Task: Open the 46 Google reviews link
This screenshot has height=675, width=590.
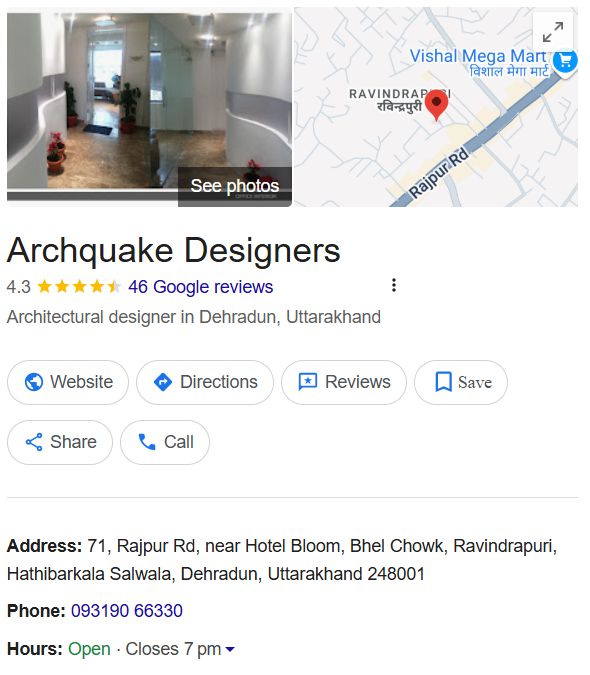Action: (201, 287)
